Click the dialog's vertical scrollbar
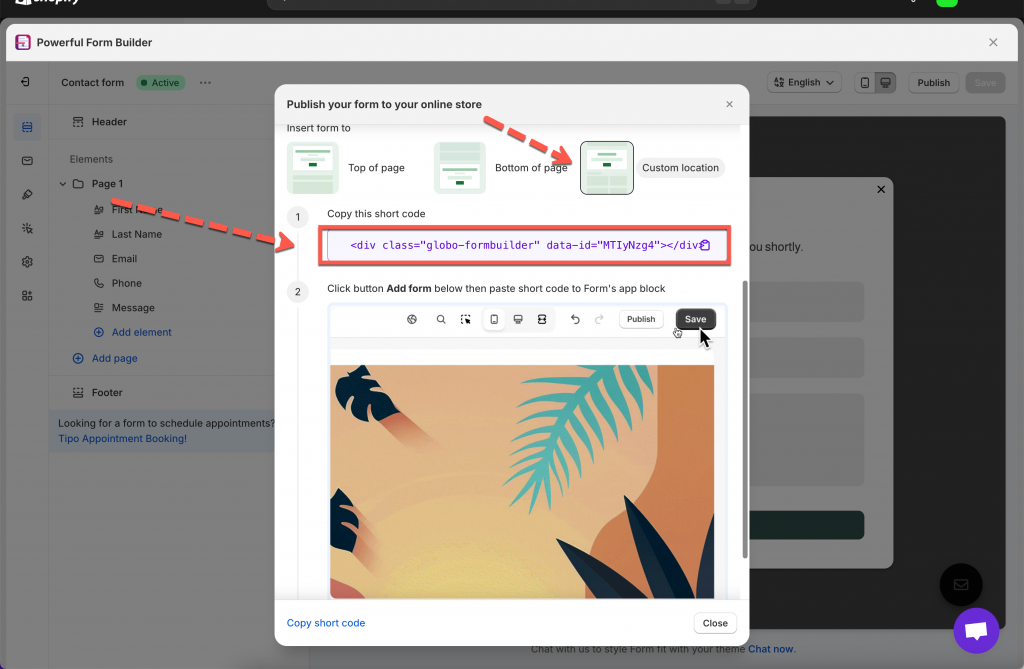The width and height of the screenshot is (1024, 669). 744,420
